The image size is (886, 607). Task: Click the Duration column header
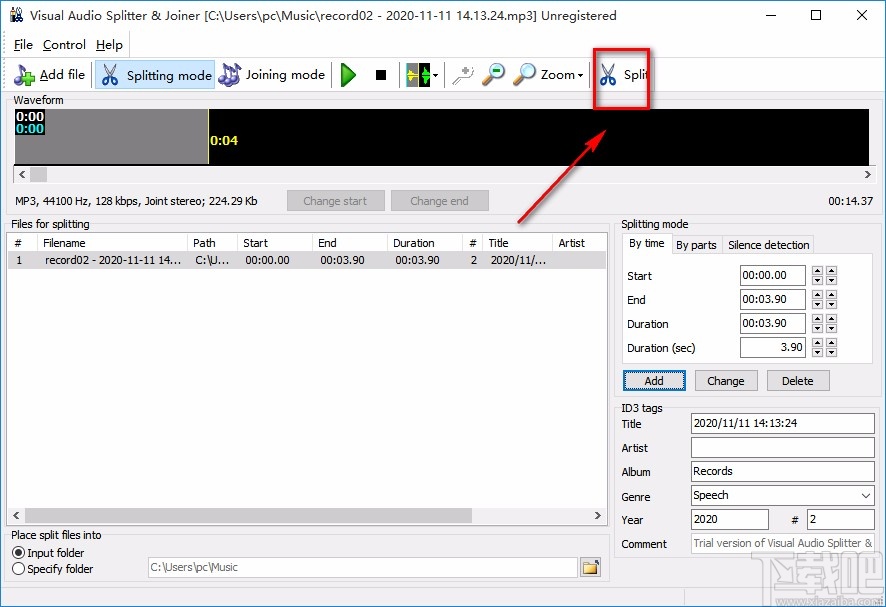coord(425,243)
